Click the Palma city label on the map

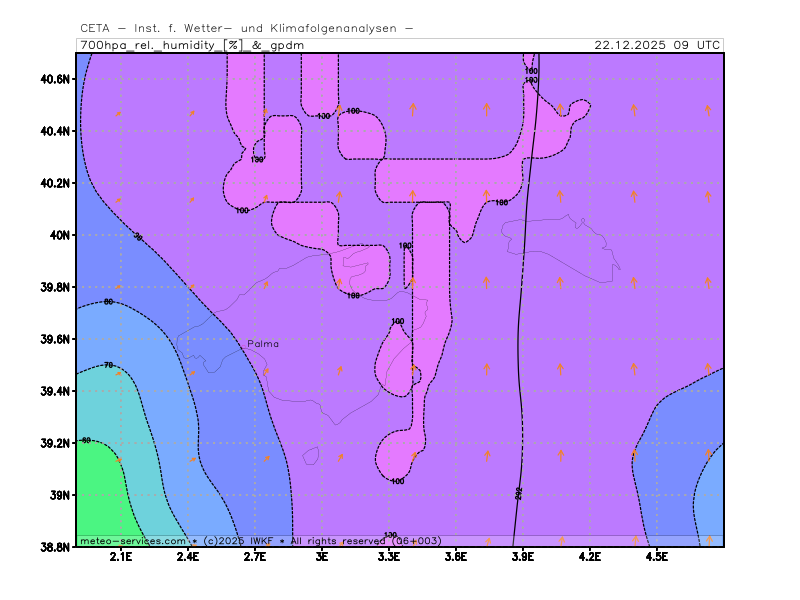click(263, 343)
